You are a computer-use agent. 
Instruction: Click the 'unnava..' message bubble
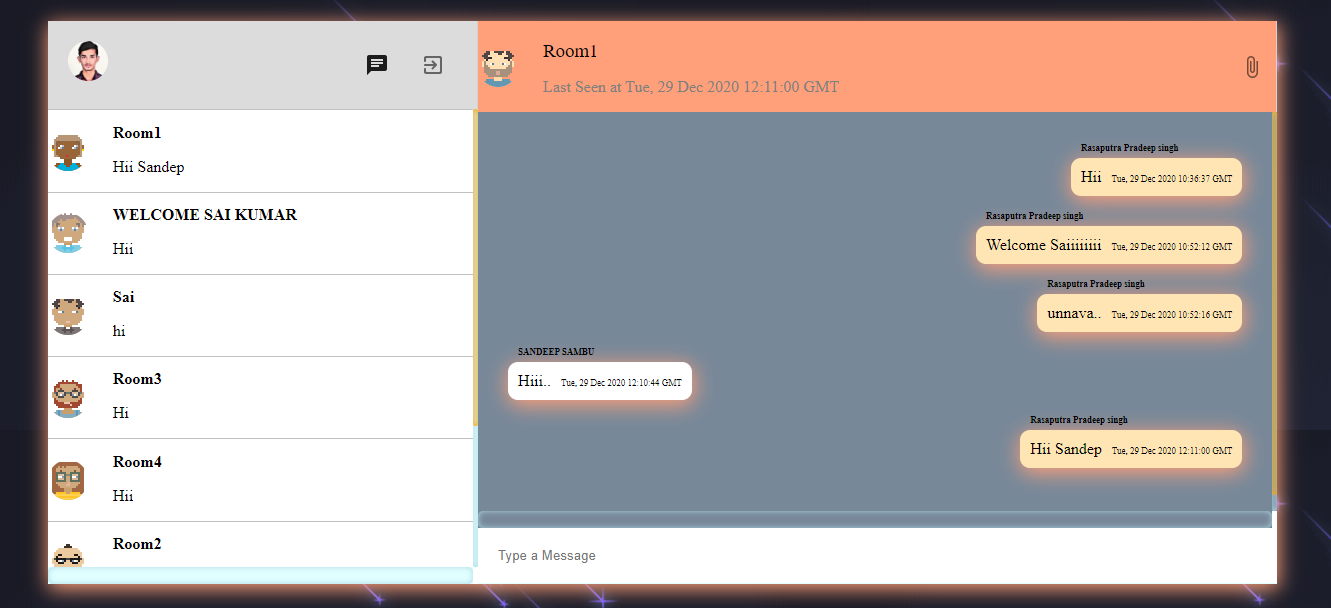(1139, 313)
